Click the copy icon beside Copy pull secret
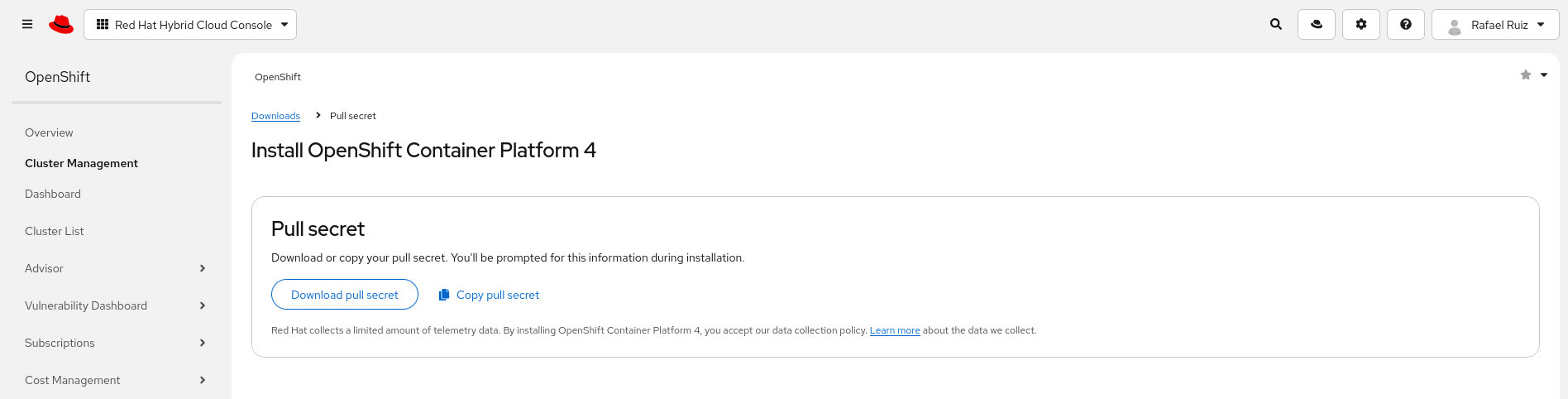 444,295
